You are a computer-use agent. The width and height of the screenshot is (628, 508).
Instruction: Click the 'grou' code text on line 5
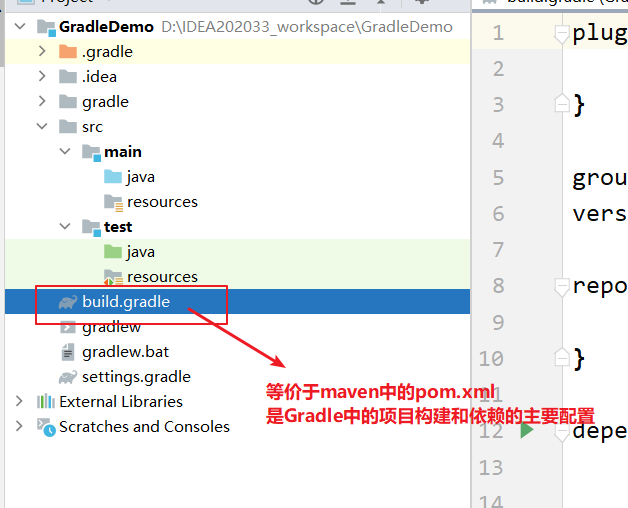tap(600, 179)
